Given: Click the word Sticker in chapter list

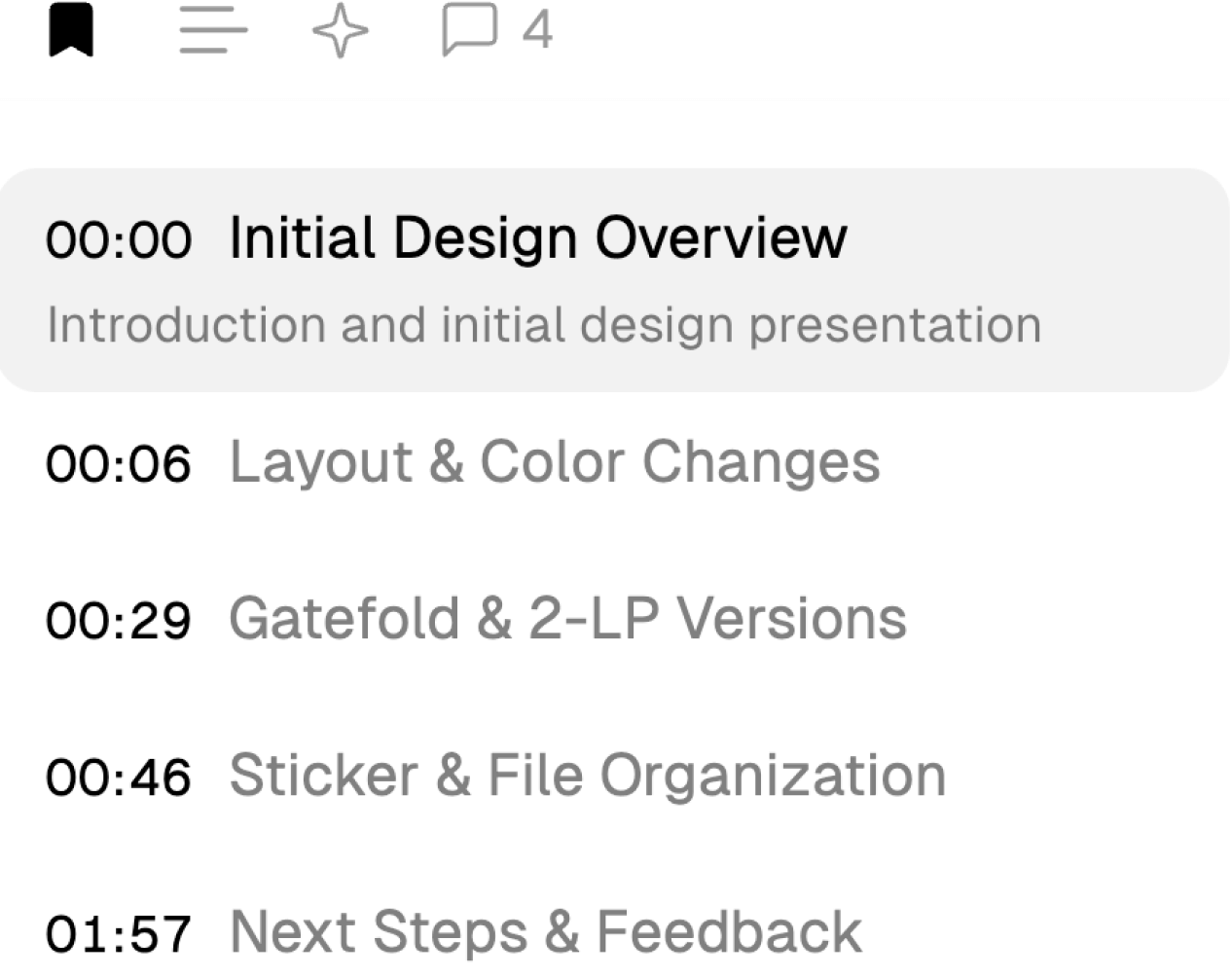Looking at the screenshot, I should 323,777.
